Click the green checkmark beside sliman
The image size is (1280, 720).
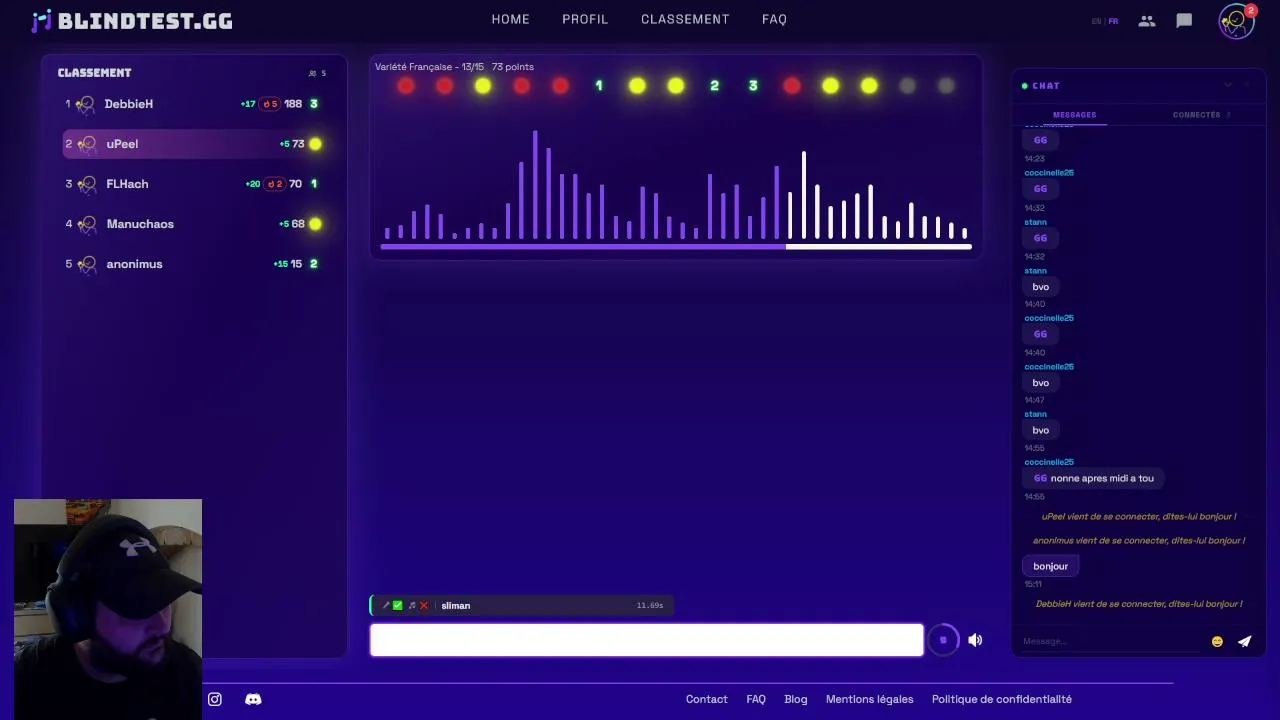398,606
